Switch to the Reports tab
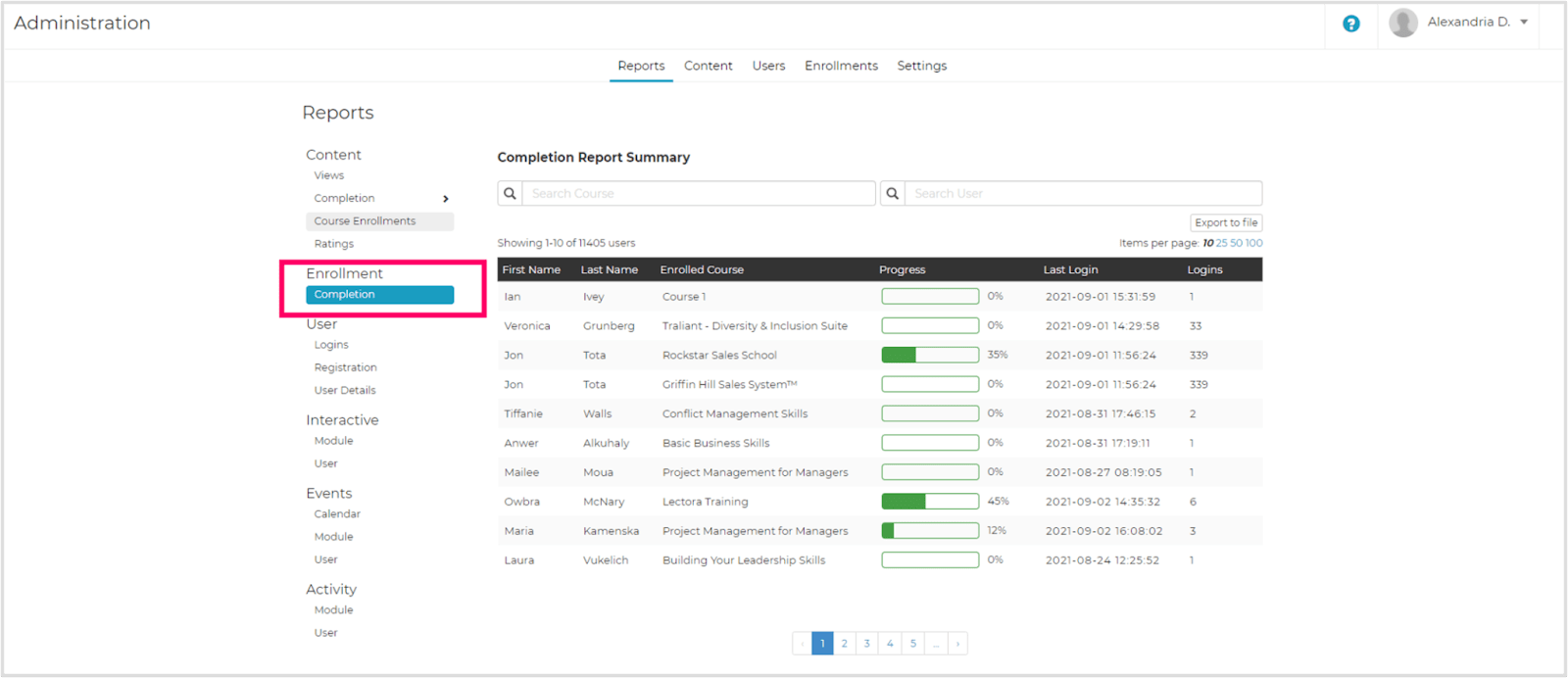1568x678 pixels. (641, 66)
